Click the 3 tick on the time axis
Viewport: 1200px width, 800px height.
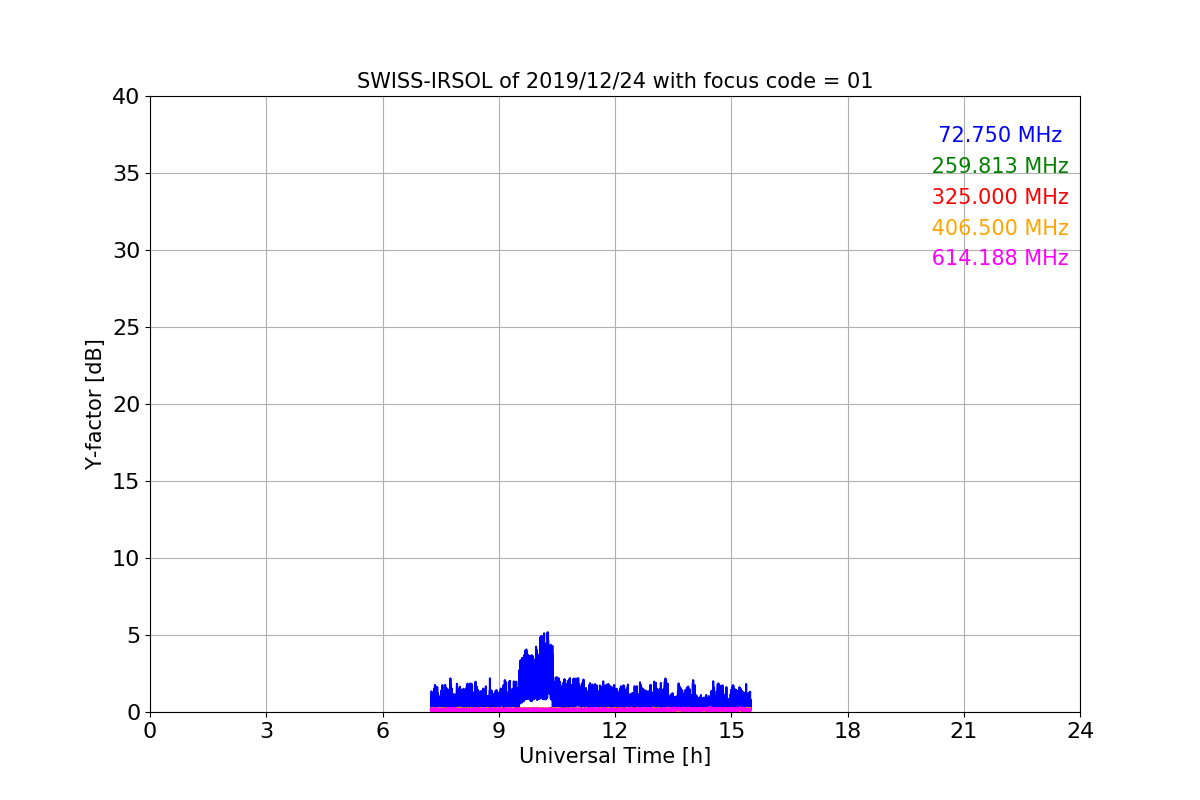(266, 731)
